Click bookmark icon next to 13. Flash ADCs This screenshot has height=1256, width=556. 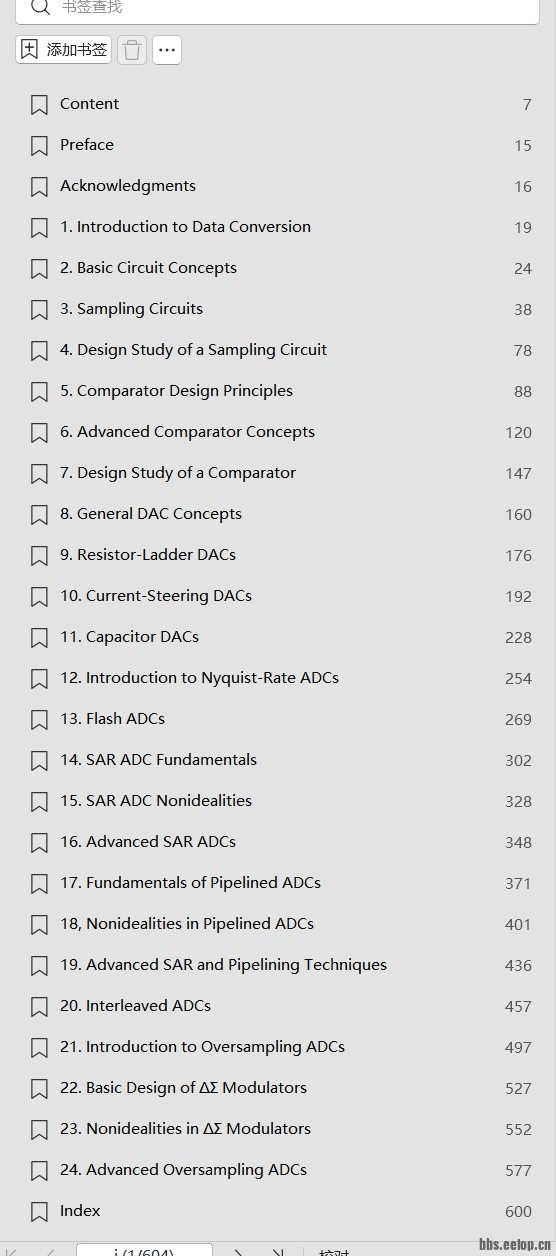[x=39, y=720]
